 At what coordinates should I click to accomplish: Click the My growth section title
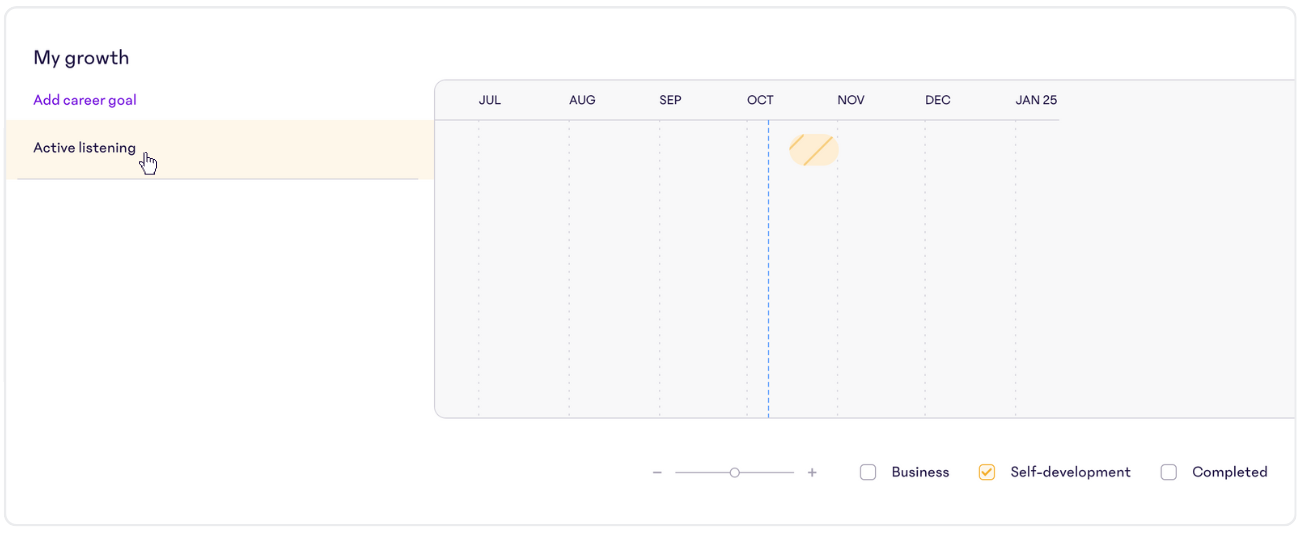(x=81, y=58)
